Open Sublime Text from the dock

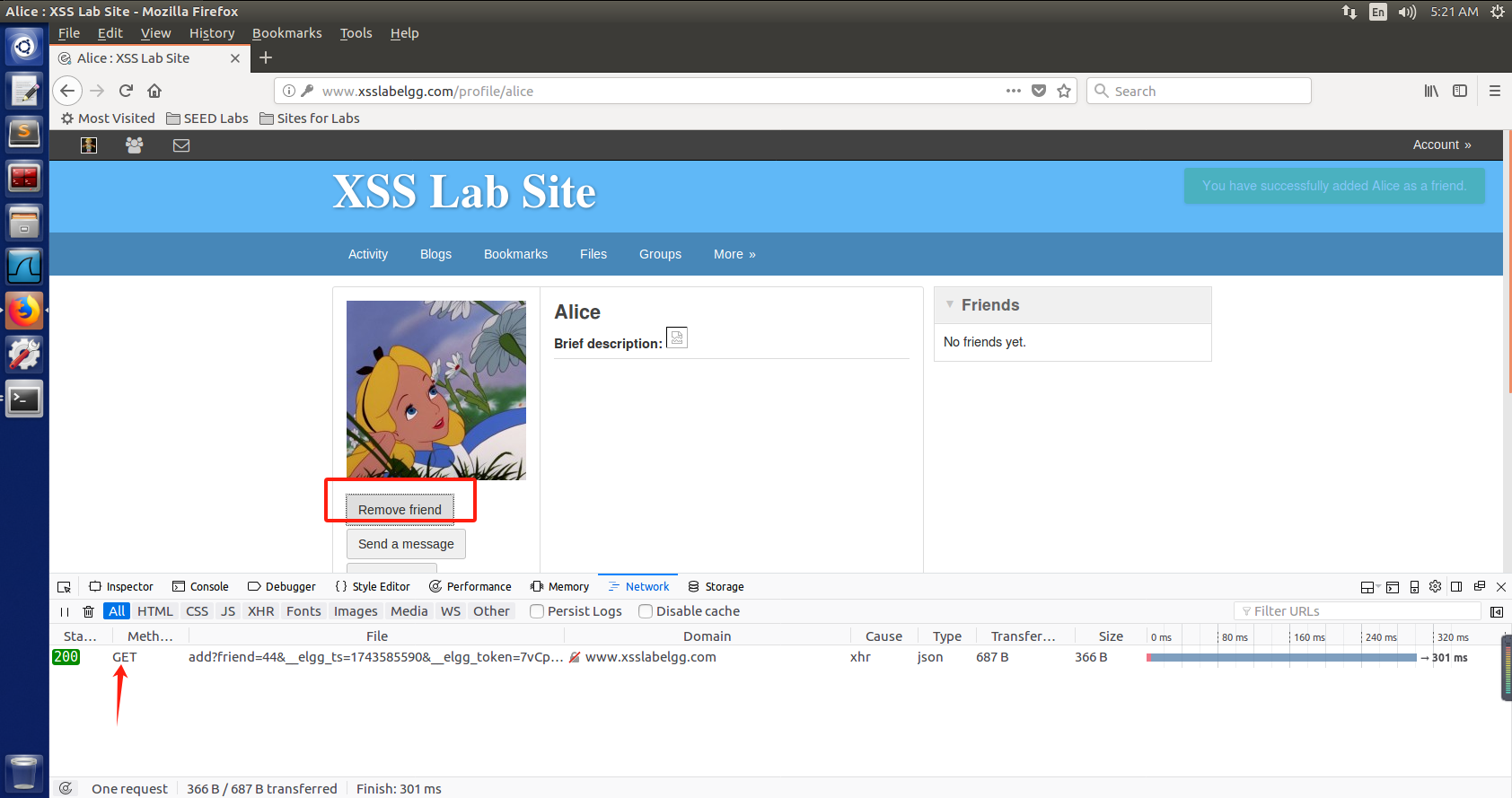(x=24, y=134)
